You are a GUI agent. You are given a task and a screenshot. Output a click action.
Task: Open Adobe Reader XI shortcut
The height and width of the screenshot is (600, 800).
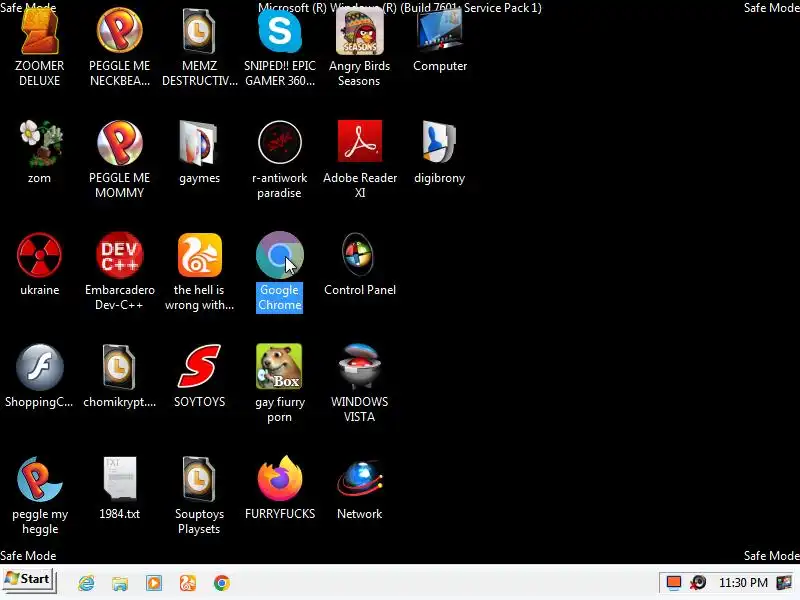click(360, 142)
